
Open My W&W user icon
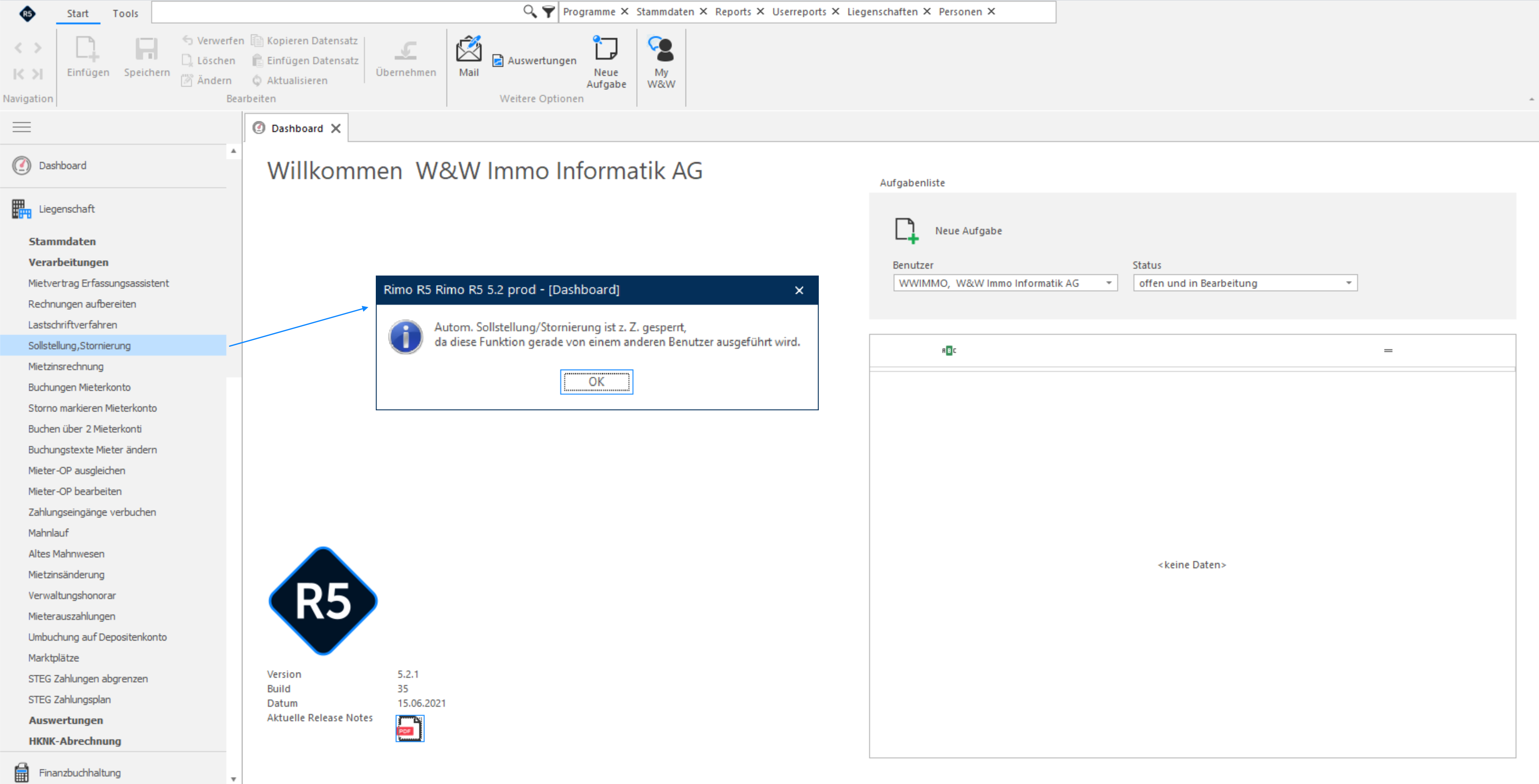[x=661, y=49]
